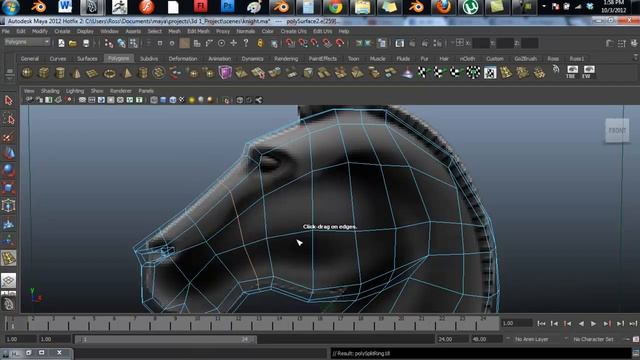Click the range slider bar
This screenshot has height=360, width=640.
165,340
